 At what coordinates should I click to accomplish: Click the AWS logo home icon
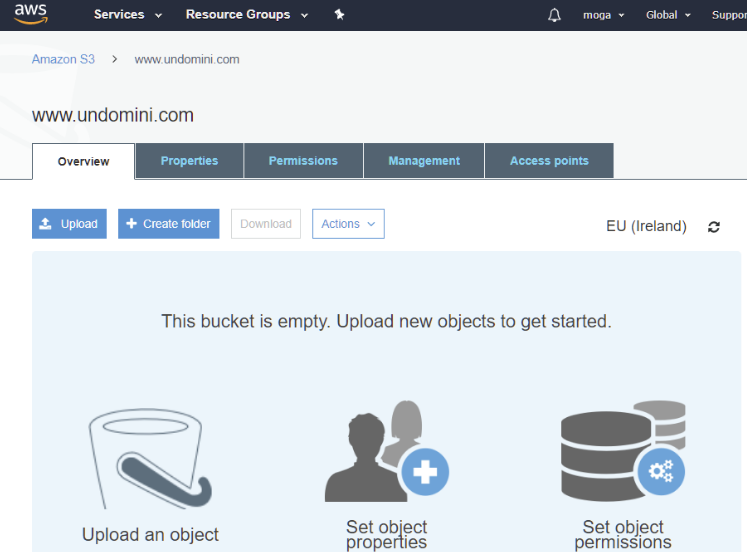(31, 14)
